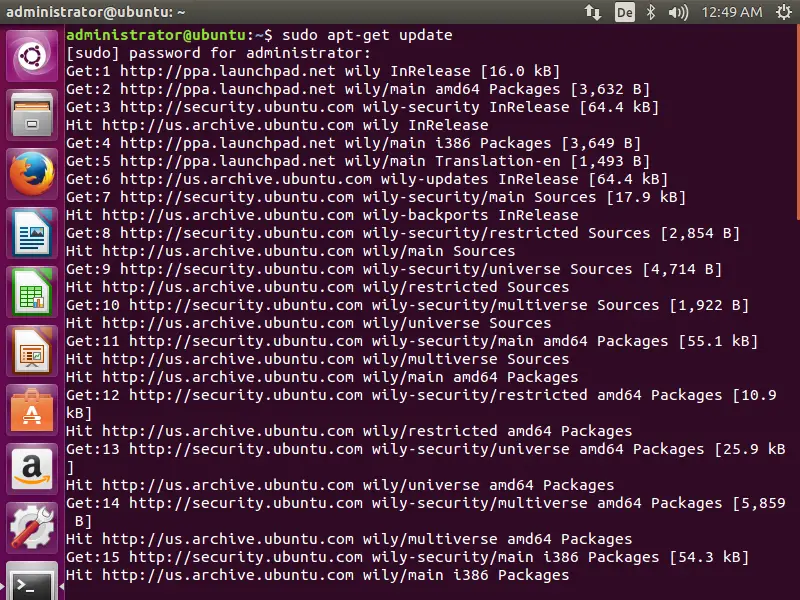Click the Get:8 wily-security/restricted Sources line
800x600 pixels.
click(403, 233)
